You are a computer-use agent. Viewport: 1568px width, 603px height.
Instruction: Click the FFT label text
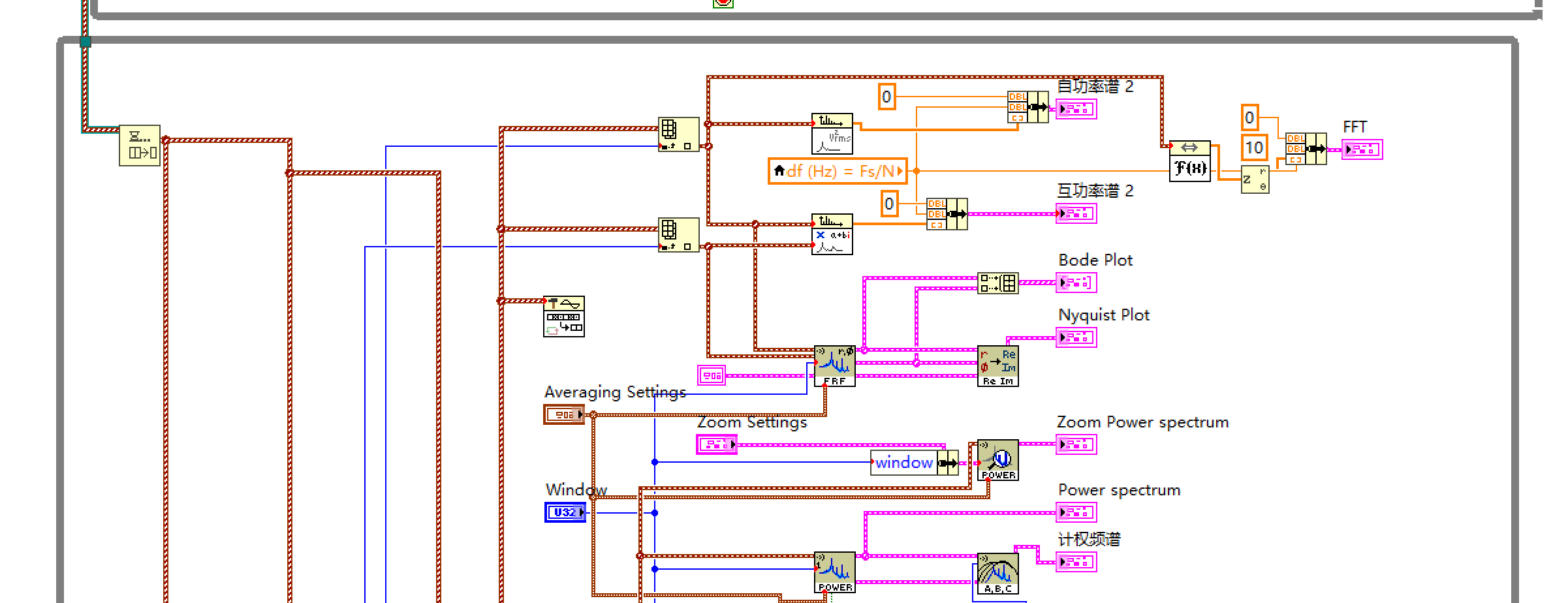(x=1355, y=127)
